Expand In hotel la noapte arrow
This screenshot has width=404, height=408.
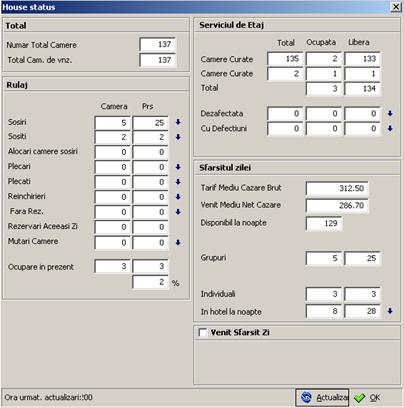pos(390,311)
